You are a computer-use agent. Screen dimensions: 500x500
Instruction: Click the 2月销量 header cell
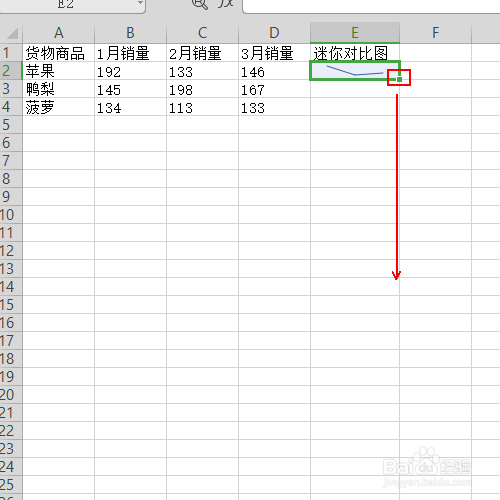click(x=202, y=53)
